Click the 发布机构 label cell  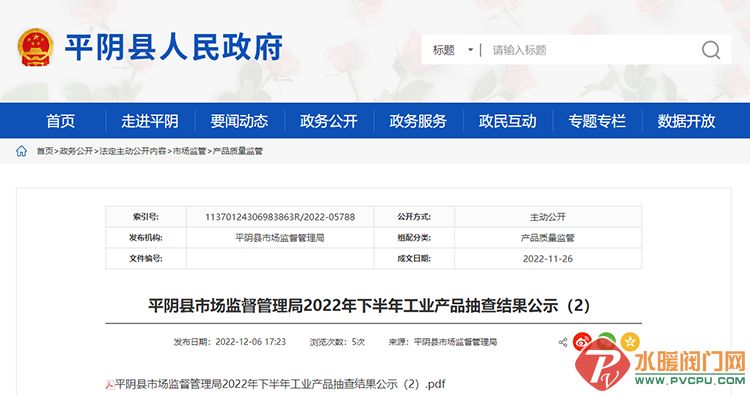tap(146, 238)
